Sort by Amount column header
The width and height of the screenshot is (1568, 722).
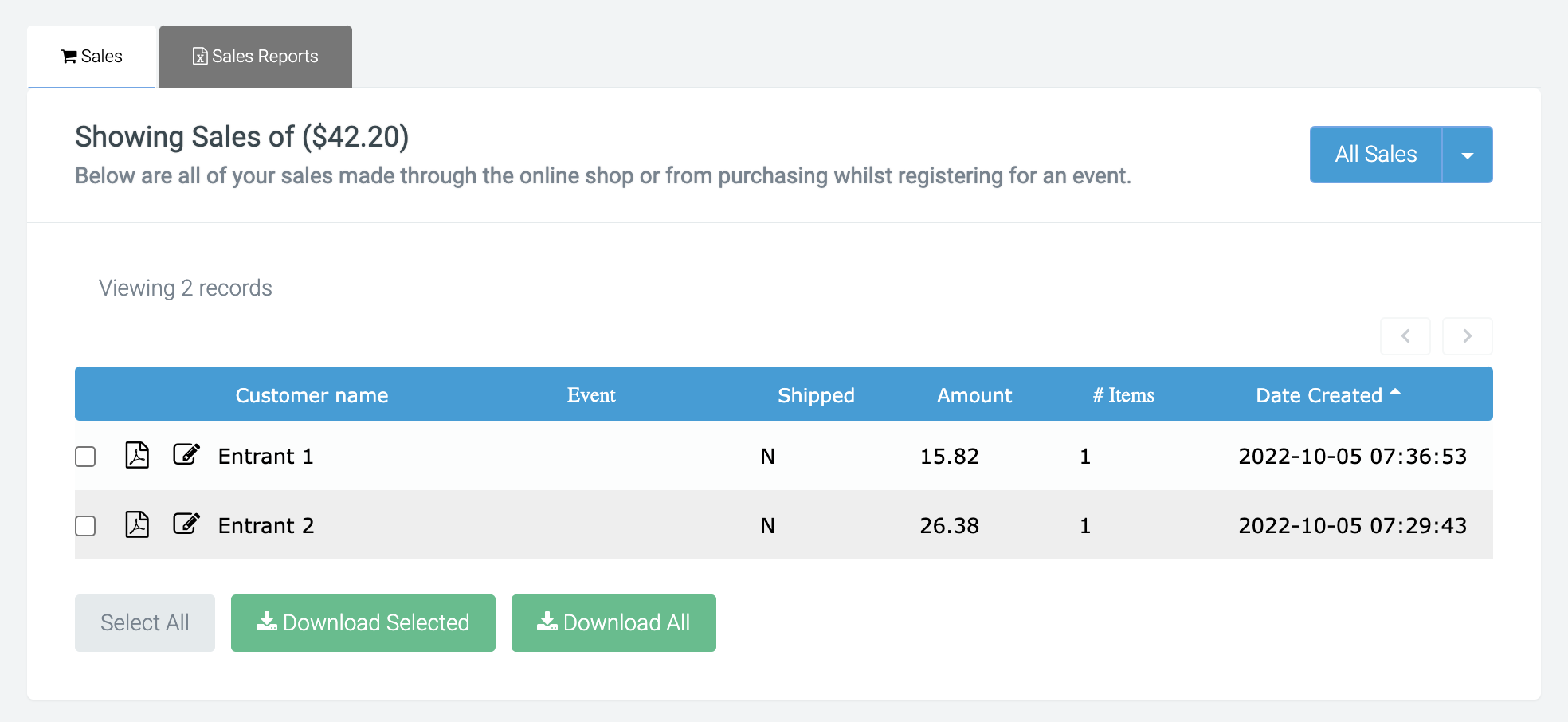point(974,395)
